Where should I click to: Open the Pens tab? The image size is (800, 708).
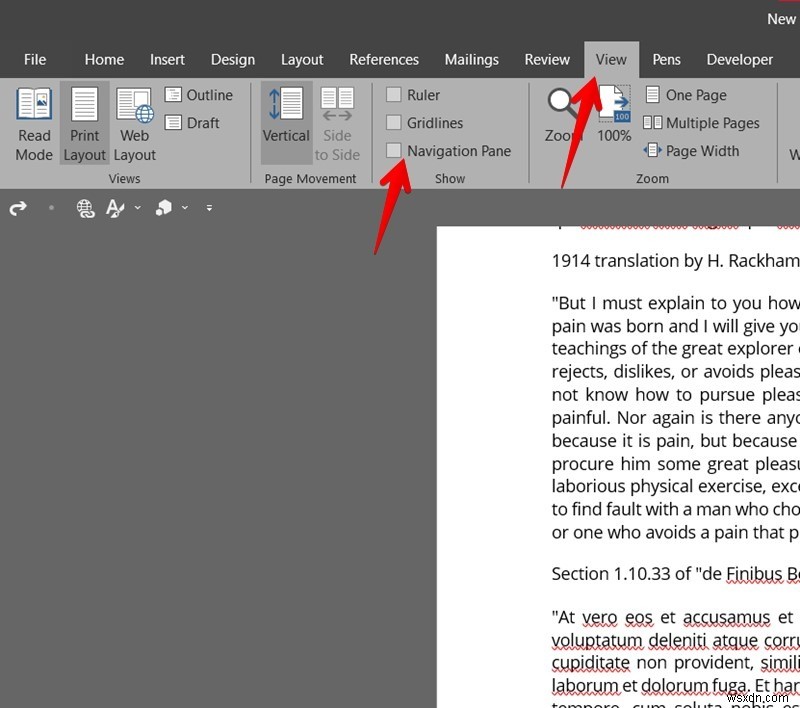click(x=666, y=60)
